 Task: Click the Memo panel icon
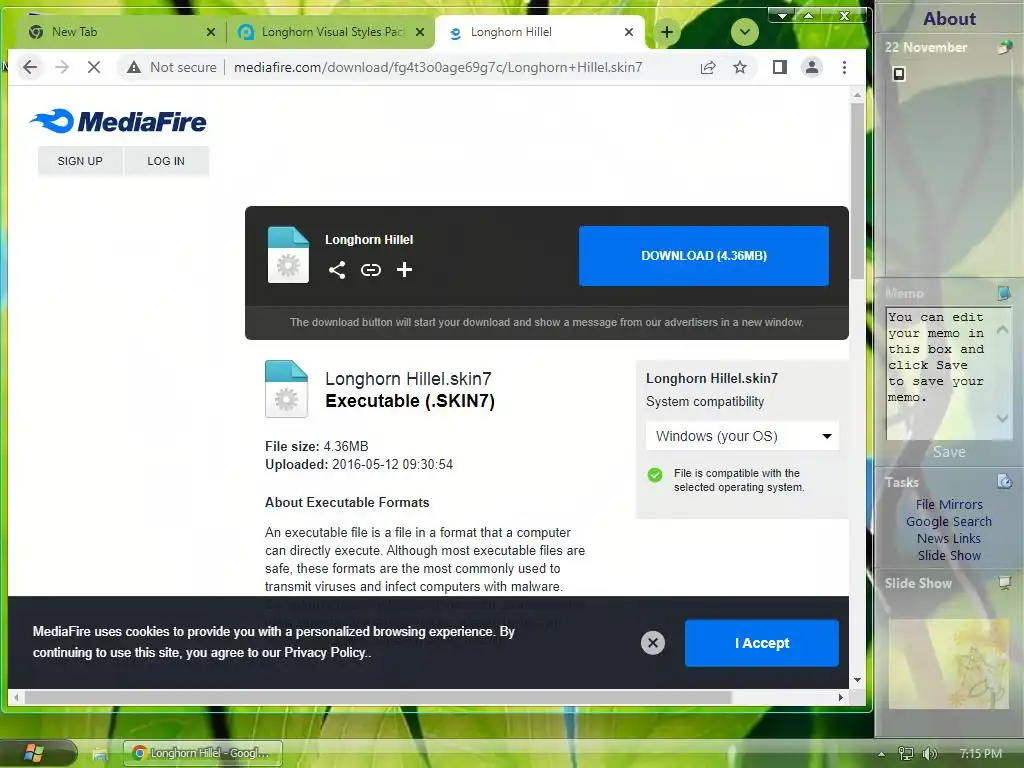pos(1004,293)
